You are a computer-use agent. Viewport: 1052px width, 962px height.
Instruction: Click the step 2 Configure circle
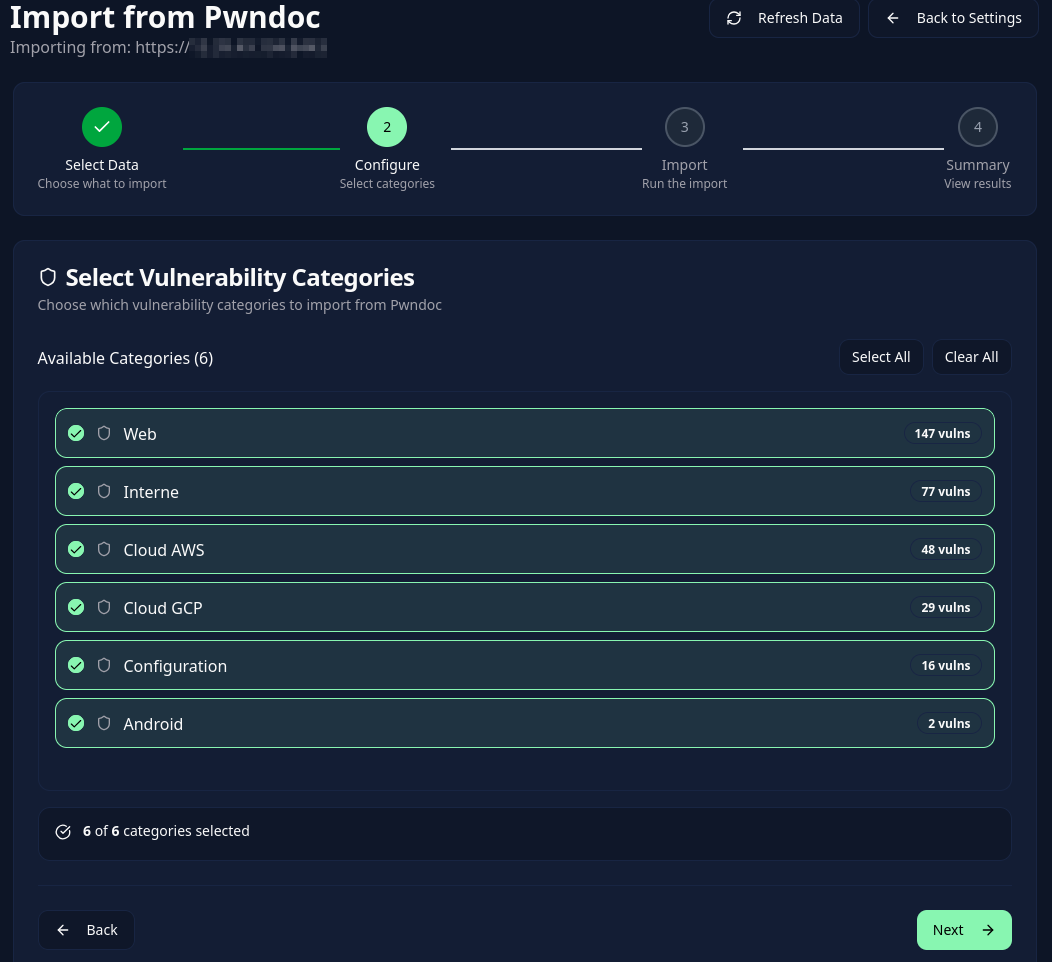click(x=387, y=127)
